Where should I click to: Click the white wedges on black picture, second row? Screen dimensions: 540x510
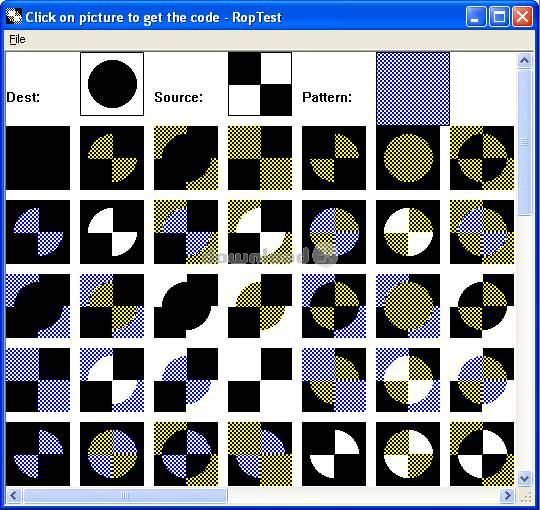tap(112, 232)
